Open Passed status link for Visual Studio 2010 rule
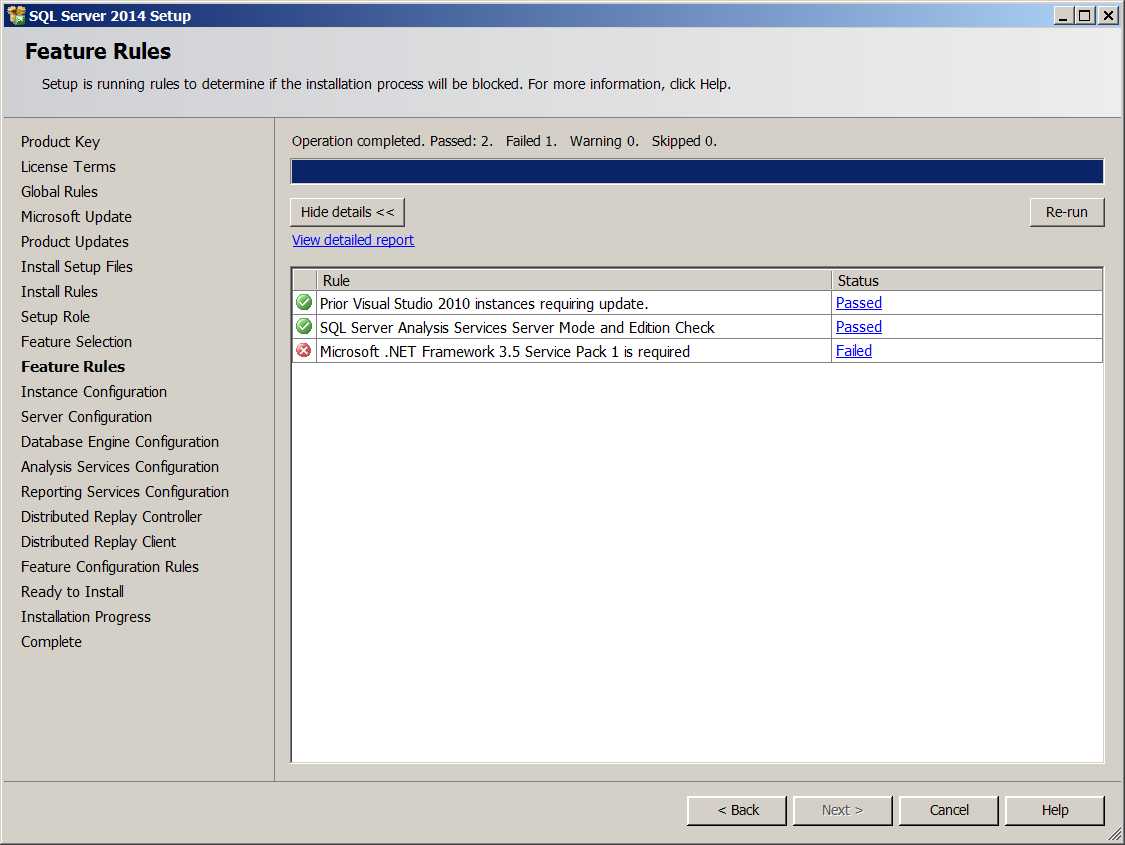 tap(859, 303)
